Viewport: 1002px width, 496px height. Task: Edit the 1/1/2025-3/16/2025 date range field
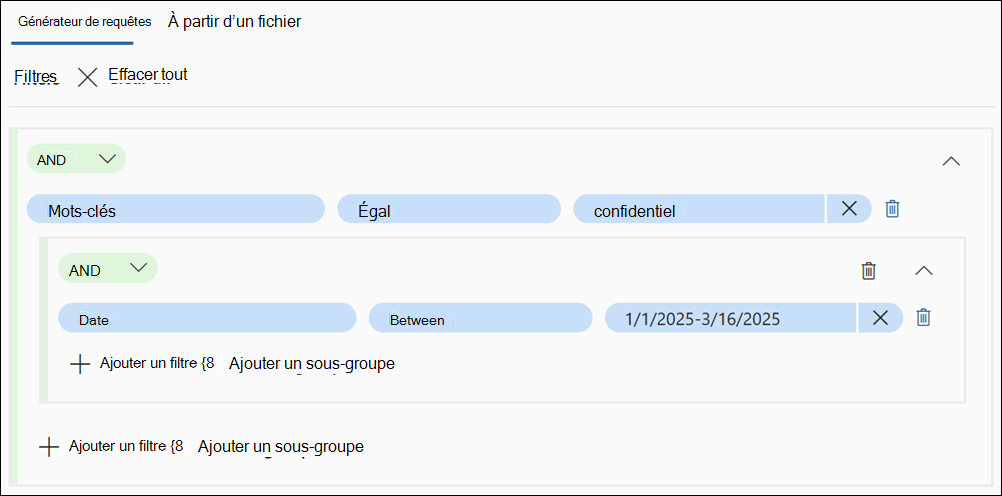(x=729, y=318)
